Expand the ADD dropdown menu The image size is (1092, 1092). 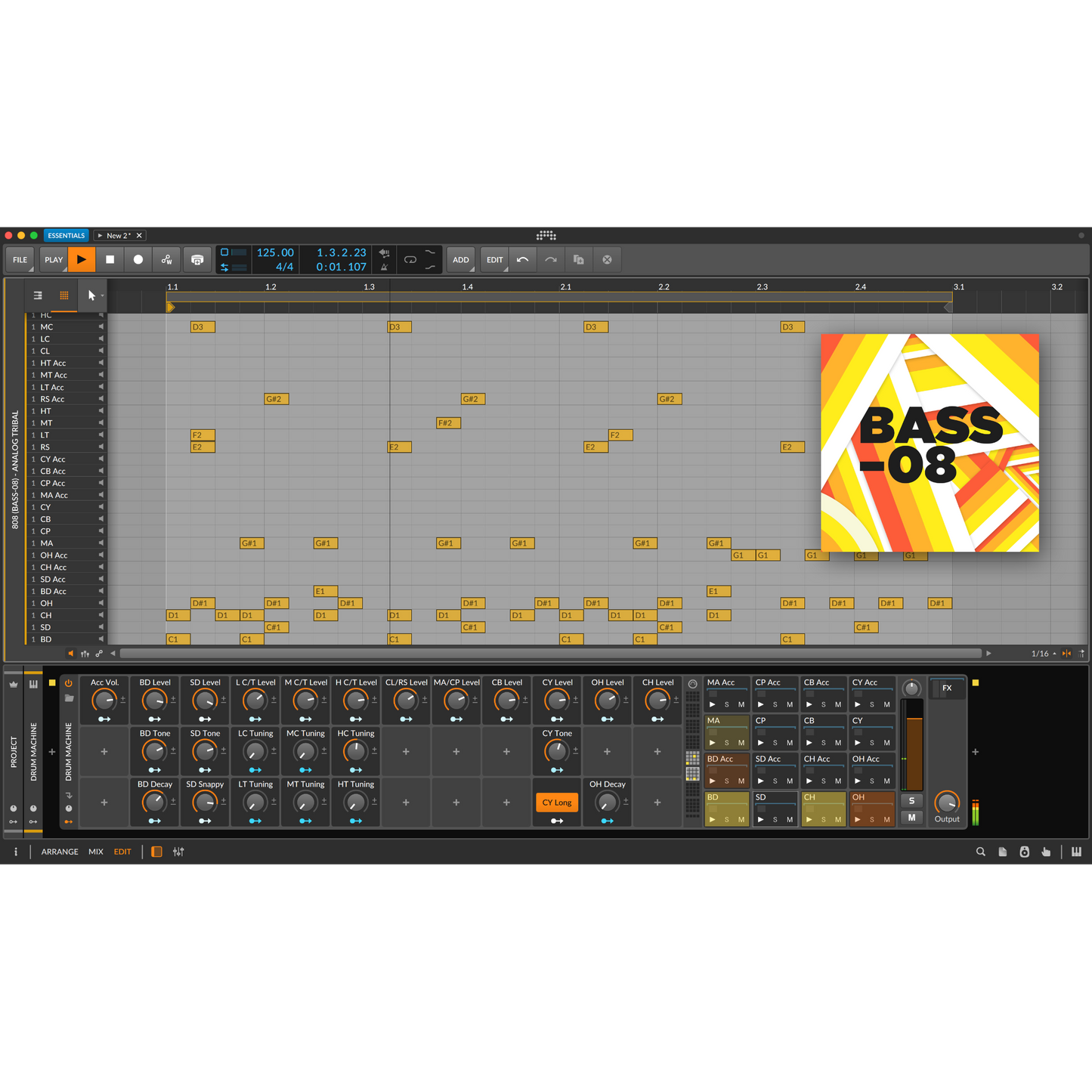coord(460,259)
